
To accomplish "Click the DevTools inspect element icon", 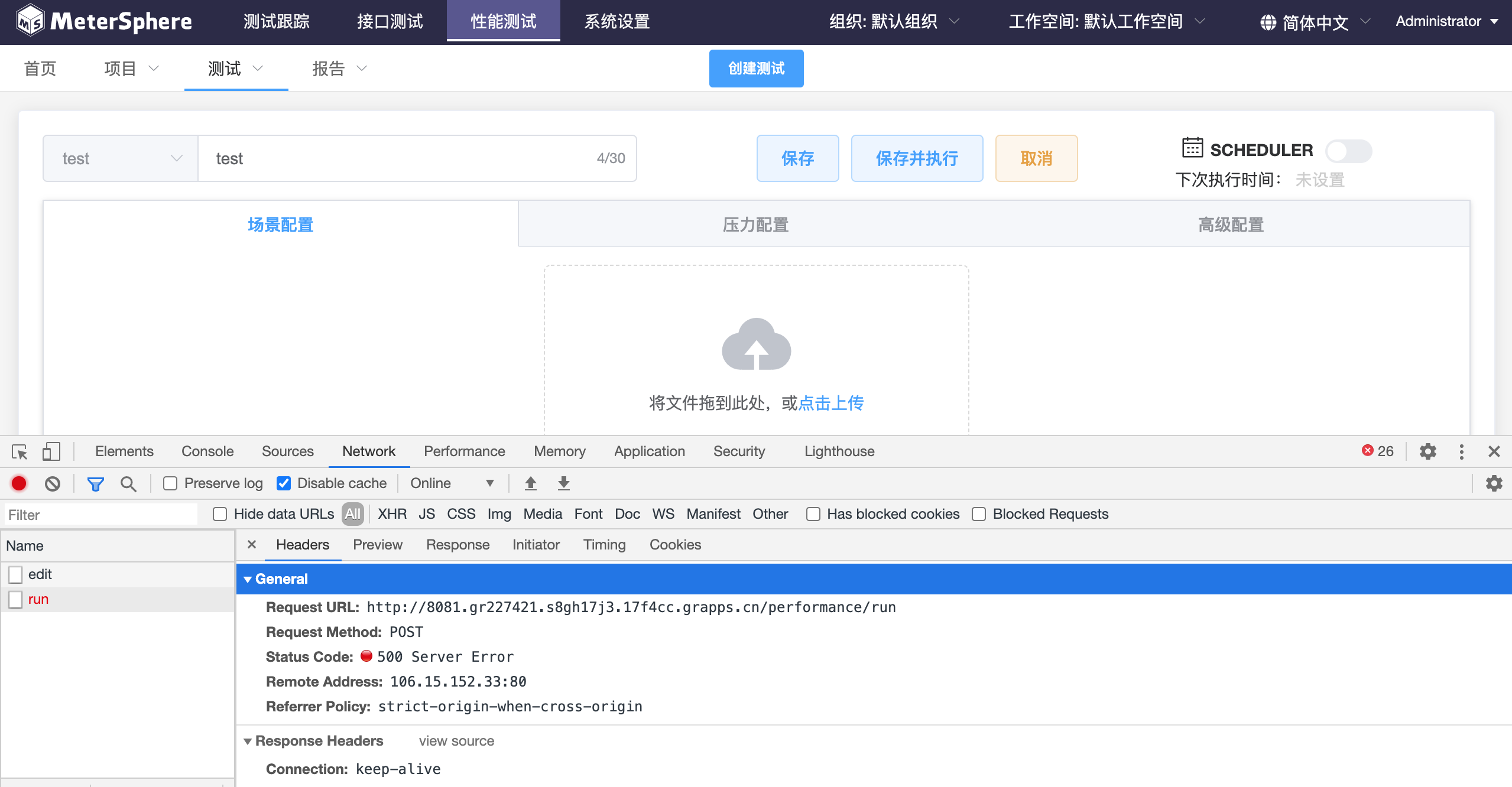I will click(20, 452).
